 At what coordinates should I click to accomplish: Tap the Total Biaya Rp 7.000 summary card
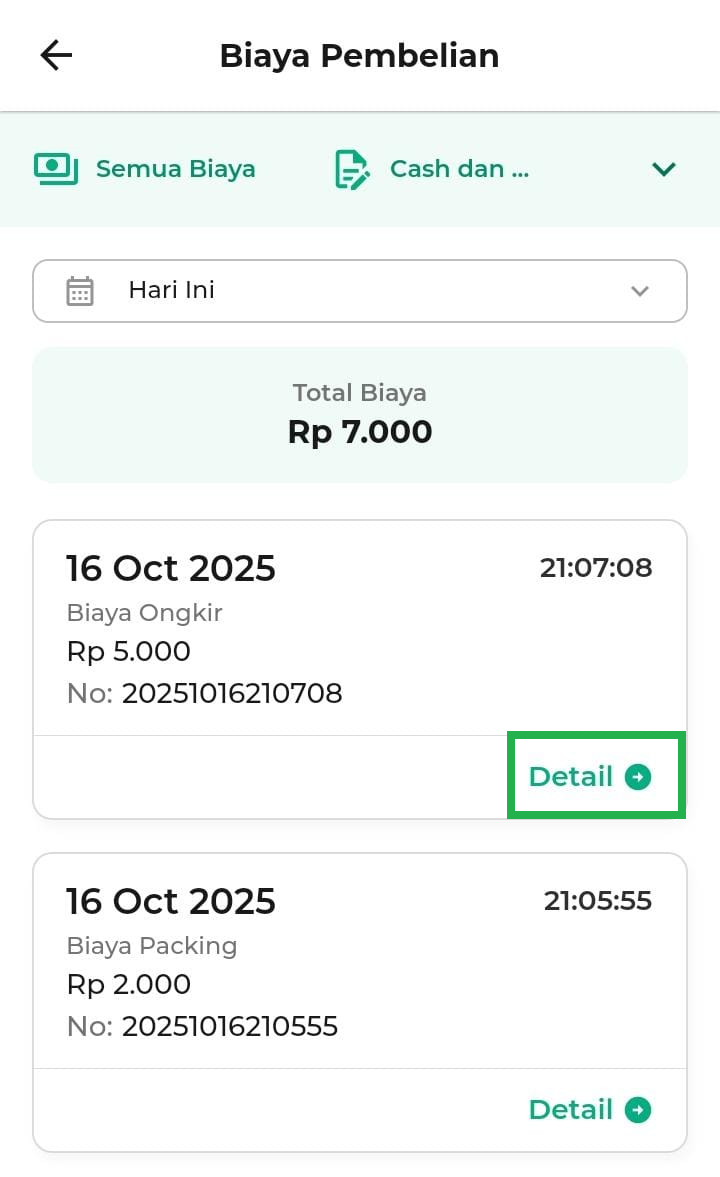click(x=359, y=415)
